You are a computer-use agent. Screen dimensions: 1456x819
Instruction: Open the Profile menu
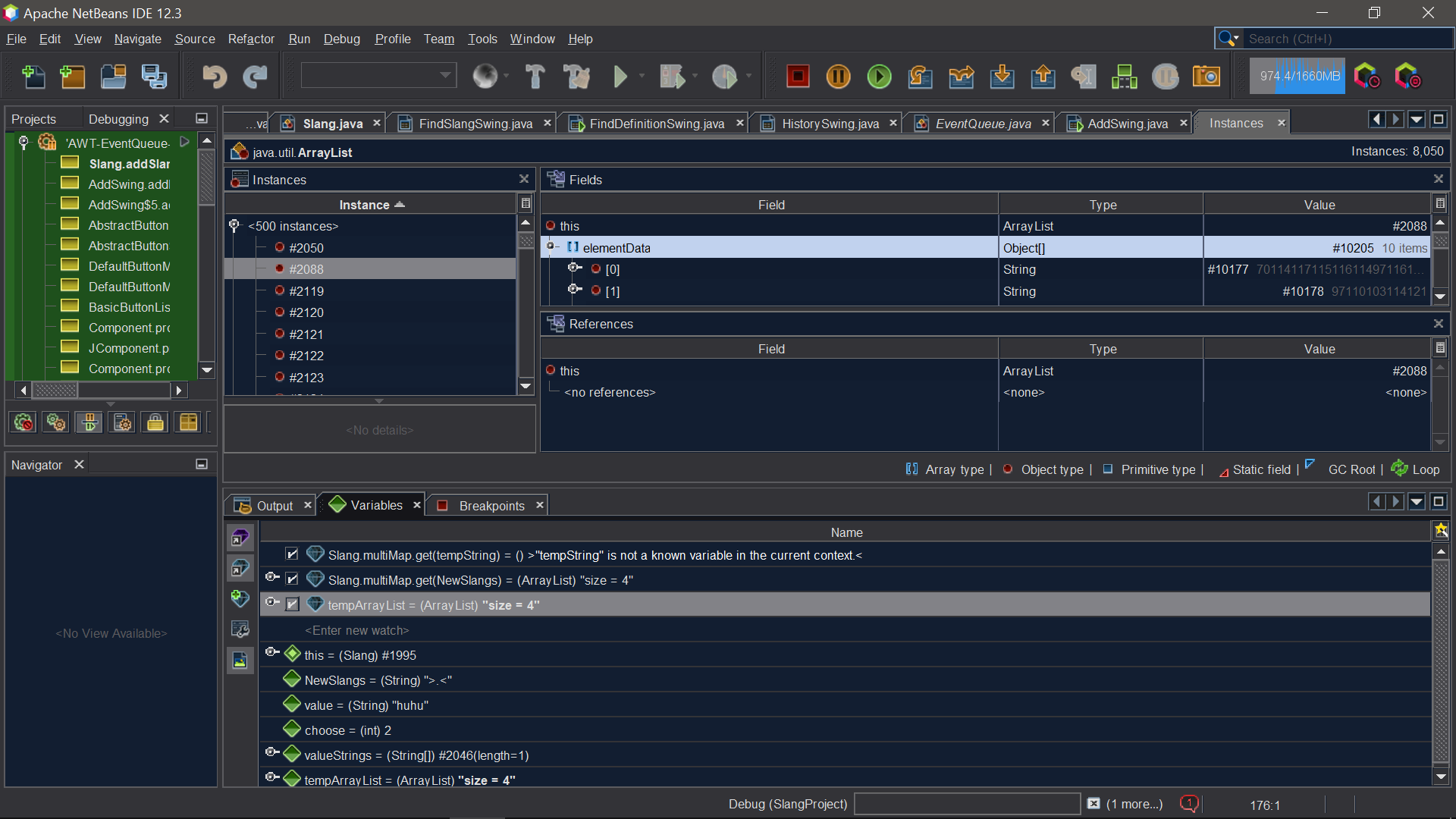pos(393,39)
